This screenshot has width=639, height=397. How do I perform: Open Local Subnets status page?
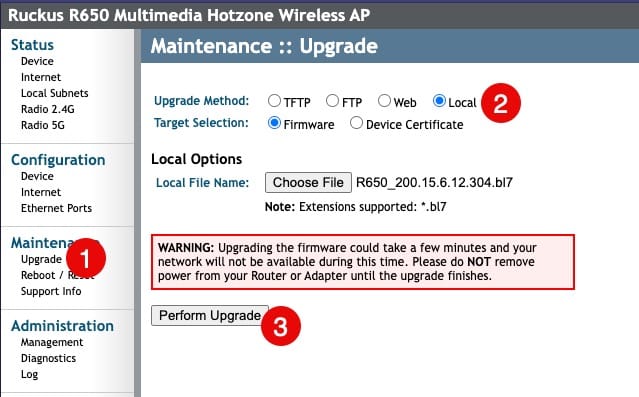pos(55,93)
